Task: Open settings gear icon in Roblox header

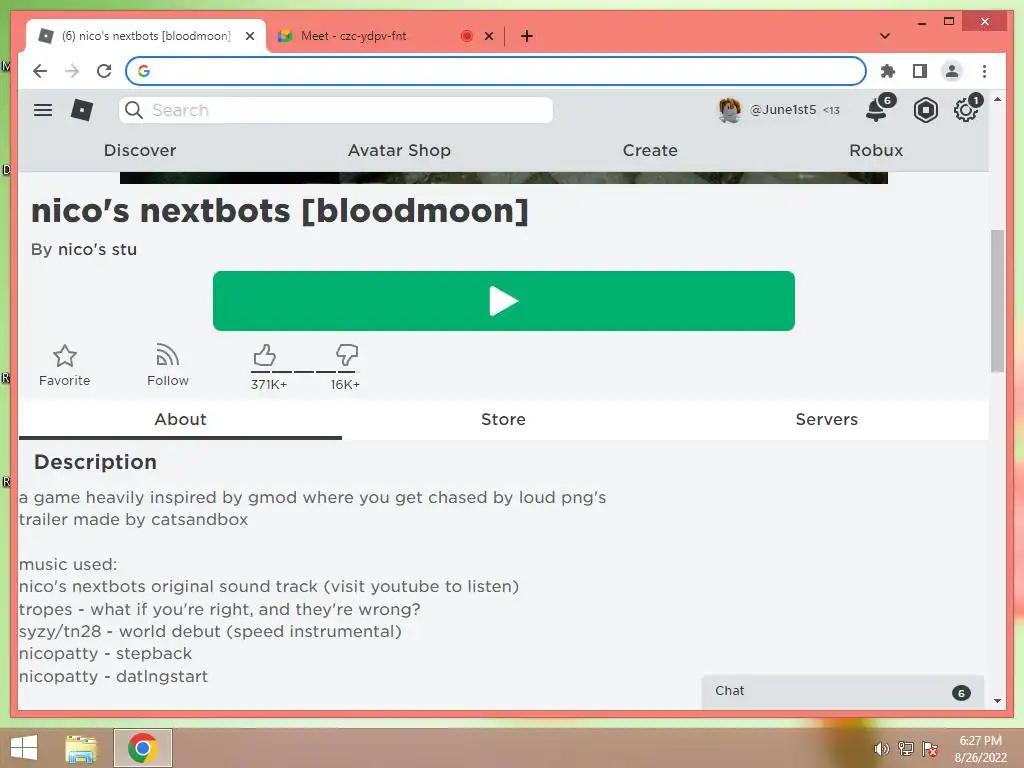Action: 965,110
